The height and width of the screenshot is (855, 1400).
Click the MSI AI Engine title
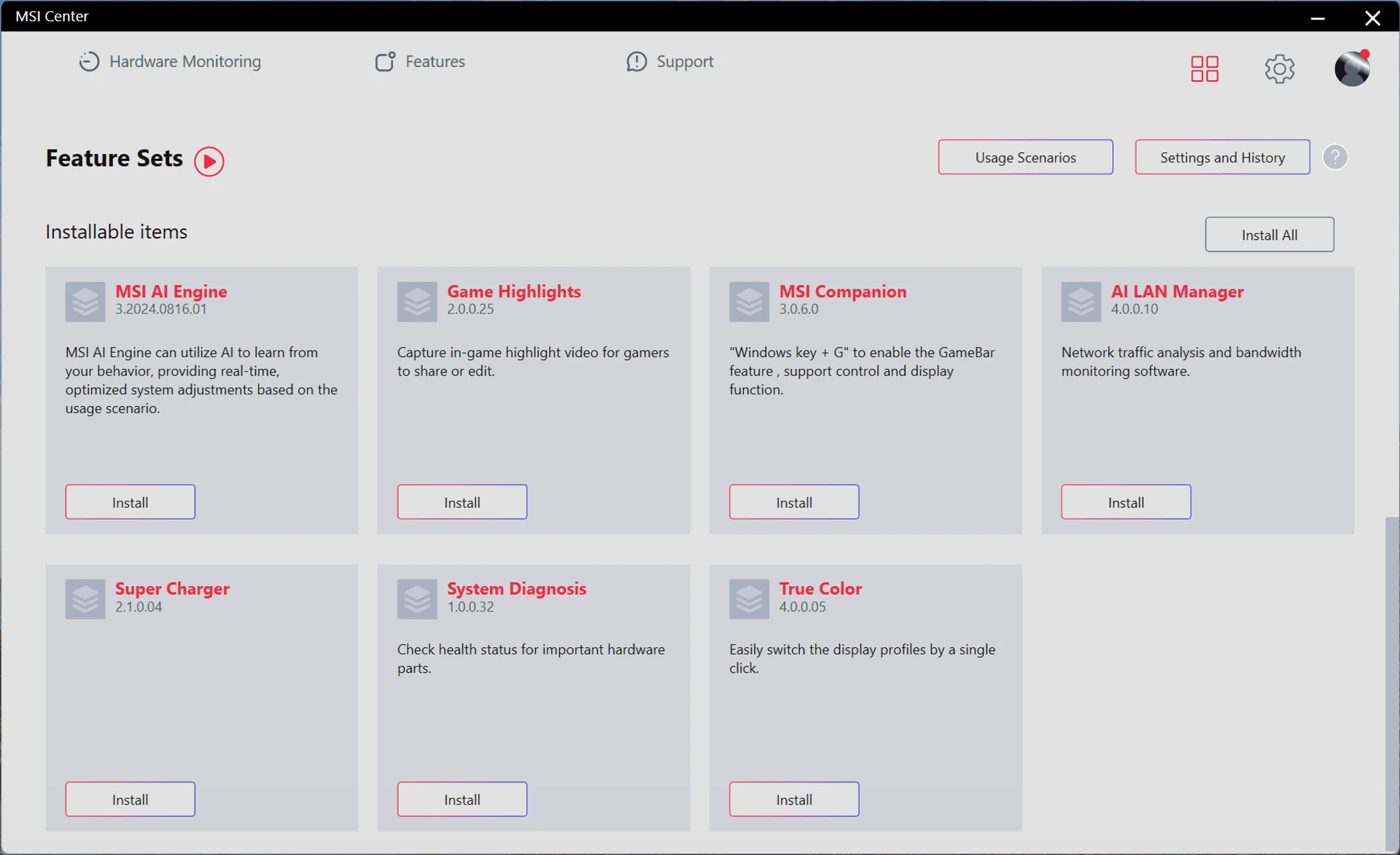pos(171,291)
